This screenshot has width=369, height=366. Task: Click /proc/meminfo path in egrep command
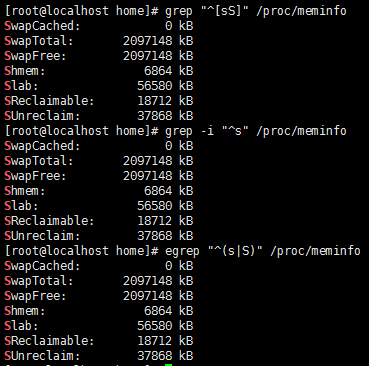click(315, 251)
